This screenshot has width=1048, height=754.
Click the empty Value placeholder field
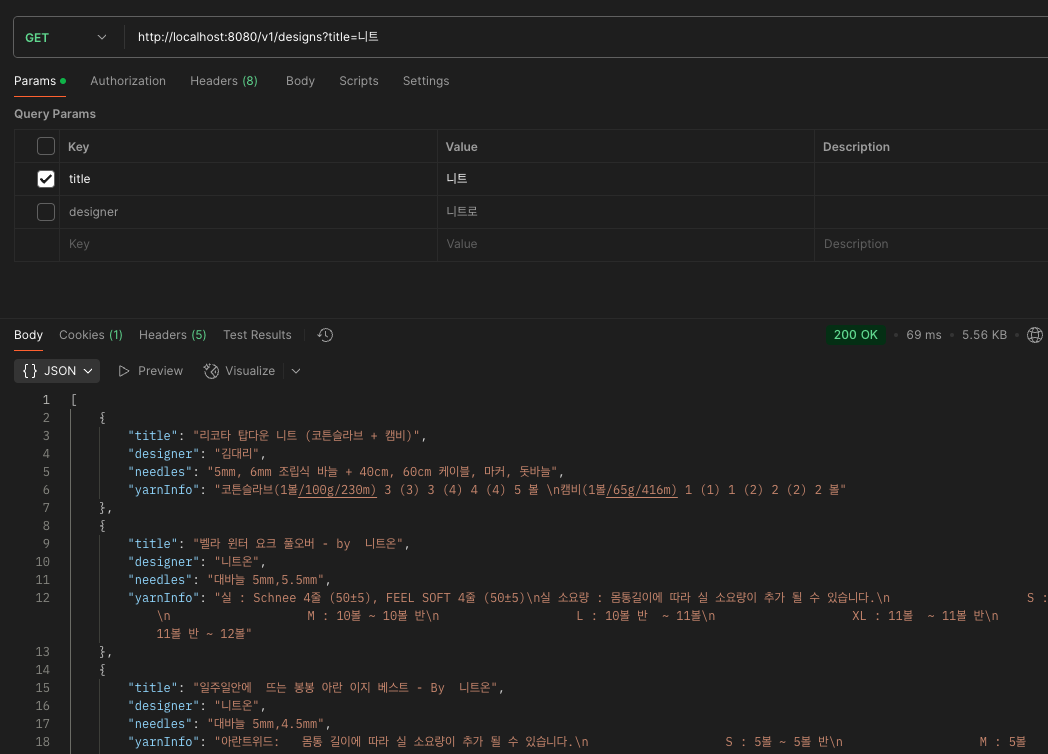tap(626, 245)
